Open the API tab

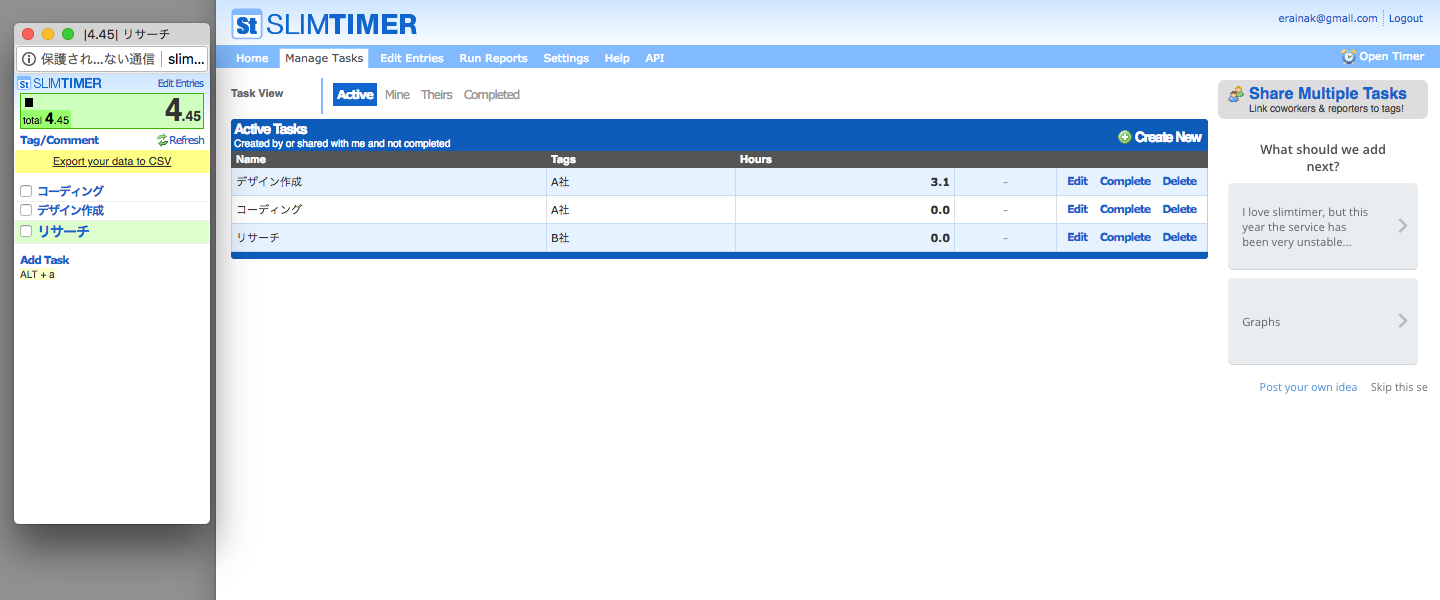pos(654,58)
